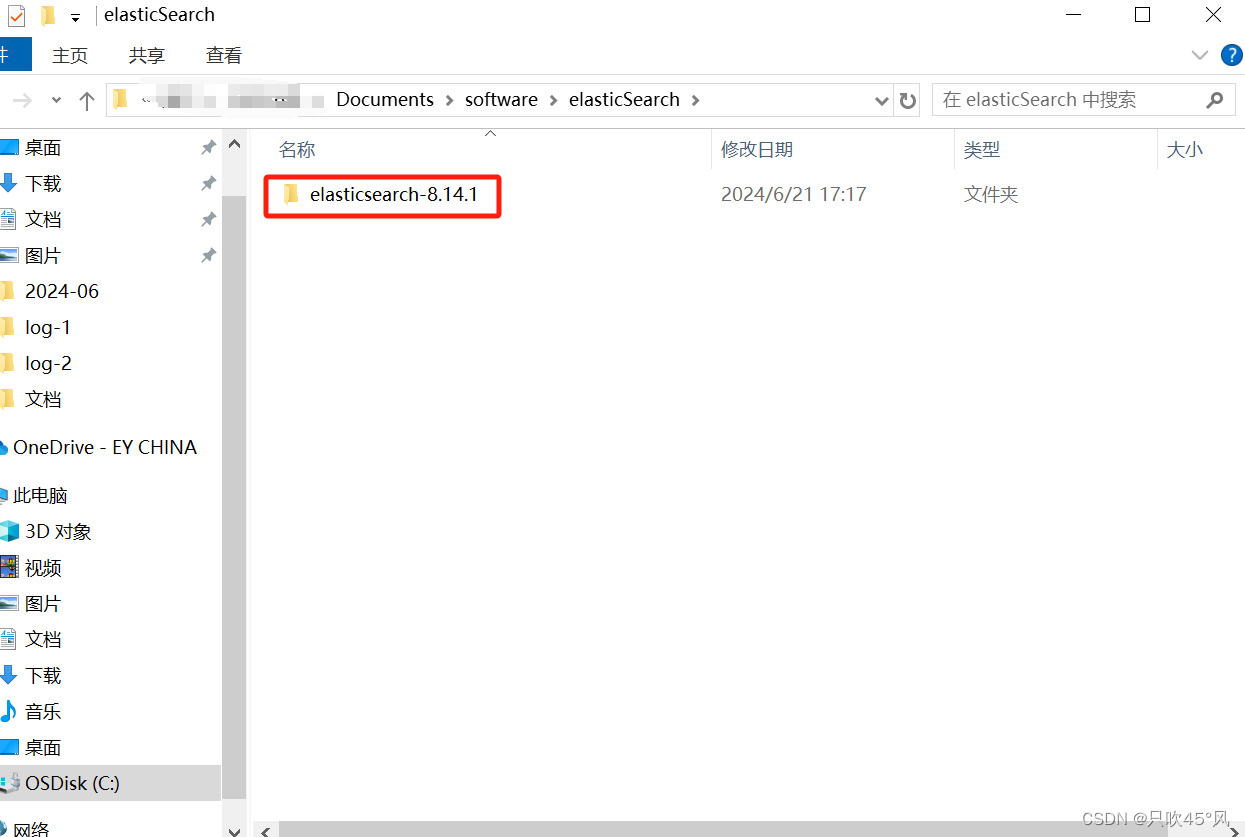This screenshot has width=1245, height=837.
Task: Click the 2024-06 folder icon
Action: click(8, 292)
